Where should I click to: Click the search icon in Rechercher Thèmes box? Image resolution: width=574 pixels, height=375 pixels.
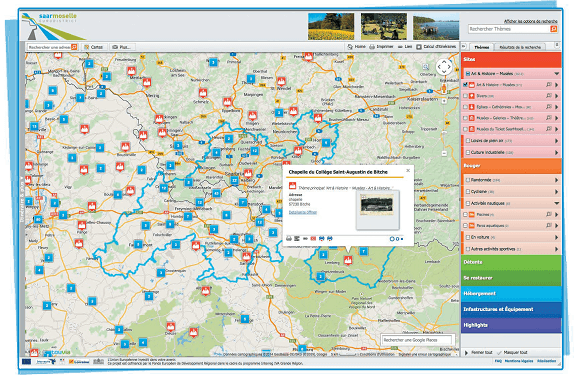tap(554, 29)
